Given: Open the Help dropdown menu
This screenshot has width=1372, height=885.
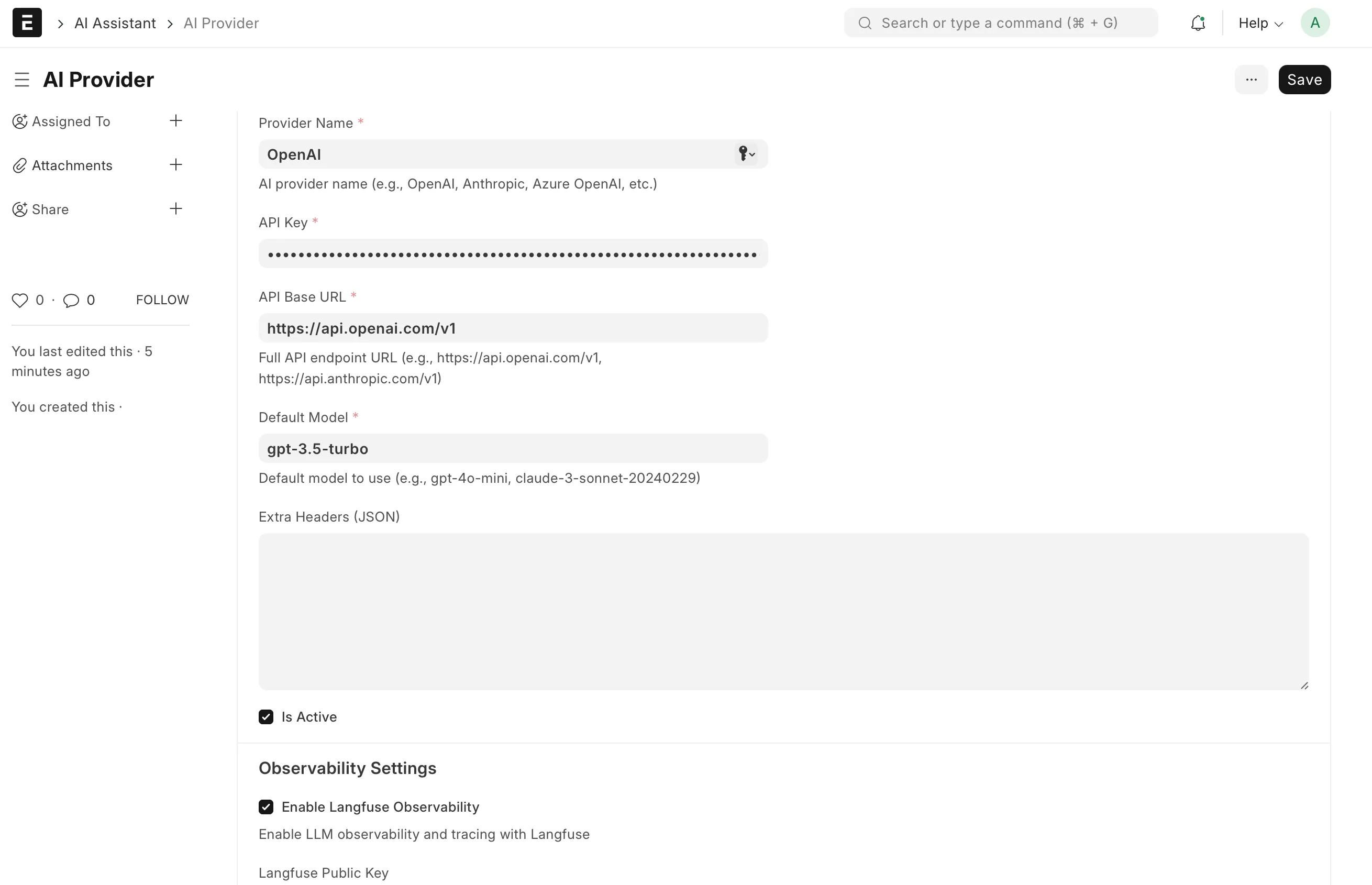Looking at the screenshot, I should pyautogui.click(x=1260, y=23).
